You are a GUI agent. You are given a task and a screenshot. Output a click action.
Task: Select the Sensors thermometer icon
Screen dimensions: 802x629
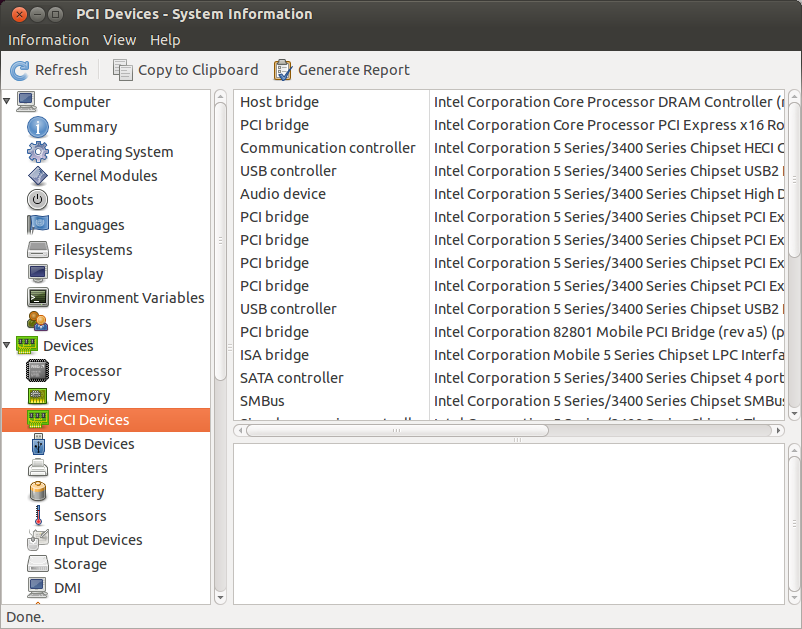pos(38,515)
